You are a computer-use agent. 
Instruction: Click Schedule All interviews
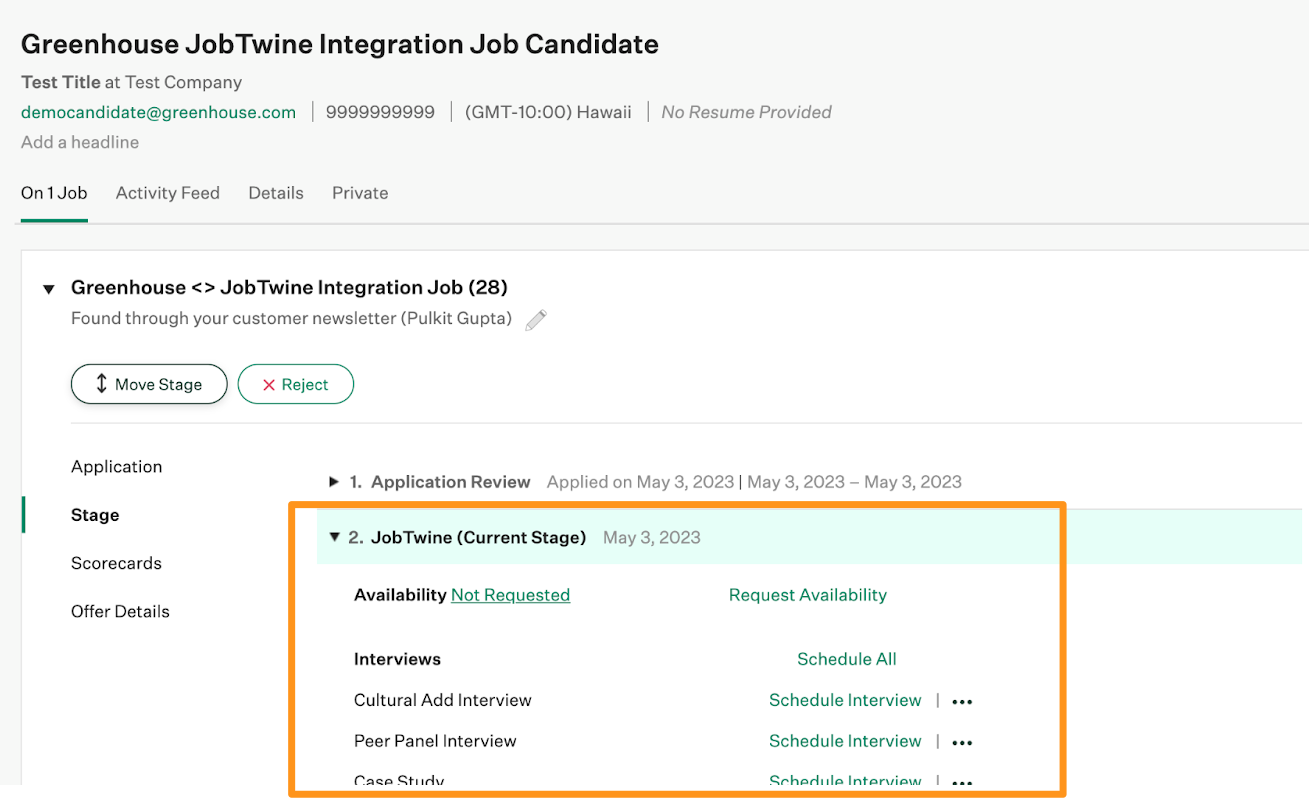pyautogui.click(x=847, y=659)
